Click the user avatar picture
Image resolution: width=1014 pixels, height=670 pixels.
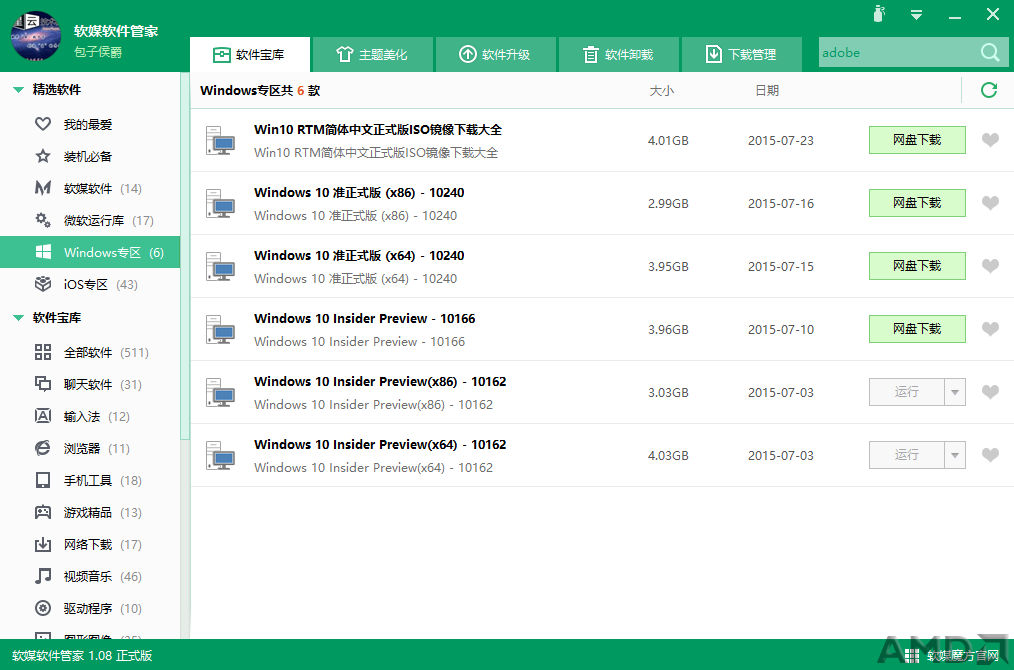pyautogui.click(x=36, y=36)
